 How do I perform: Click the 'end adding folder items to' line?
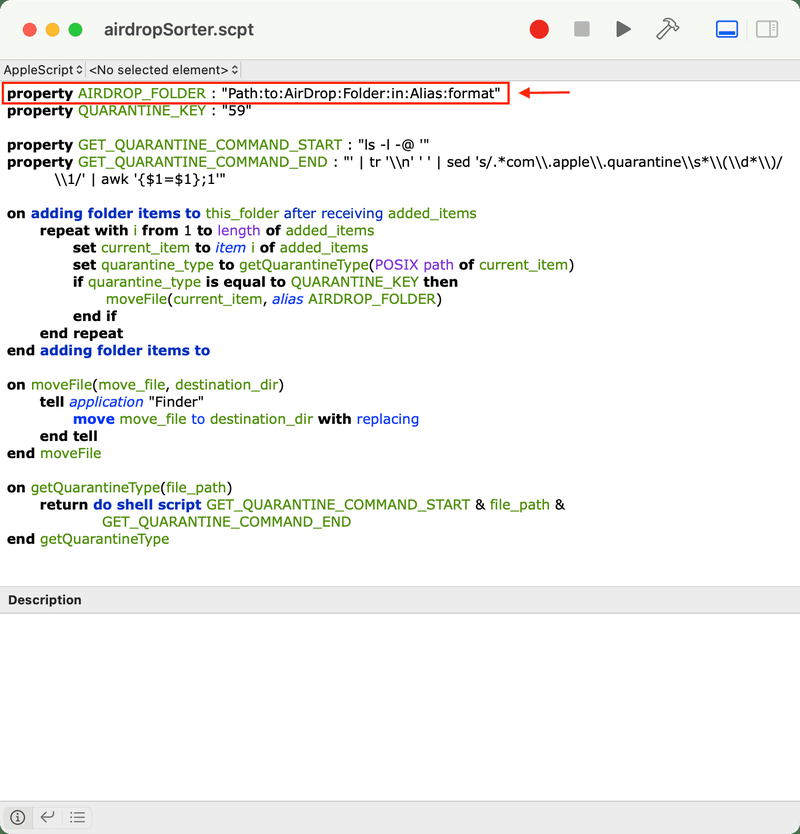(109, 351)
